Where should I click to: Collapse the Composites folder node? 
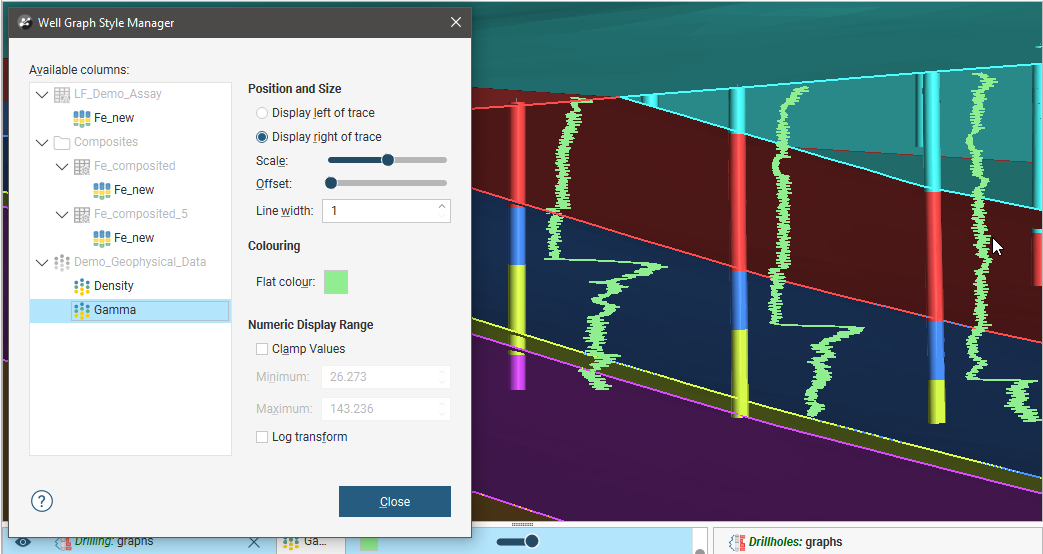click(41, 142)
